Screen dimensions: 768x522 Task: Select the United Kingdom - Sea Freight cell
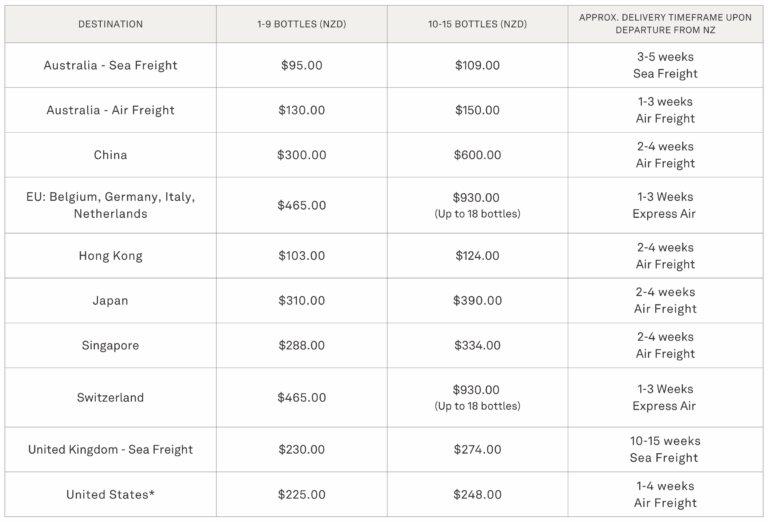[110, 449]
